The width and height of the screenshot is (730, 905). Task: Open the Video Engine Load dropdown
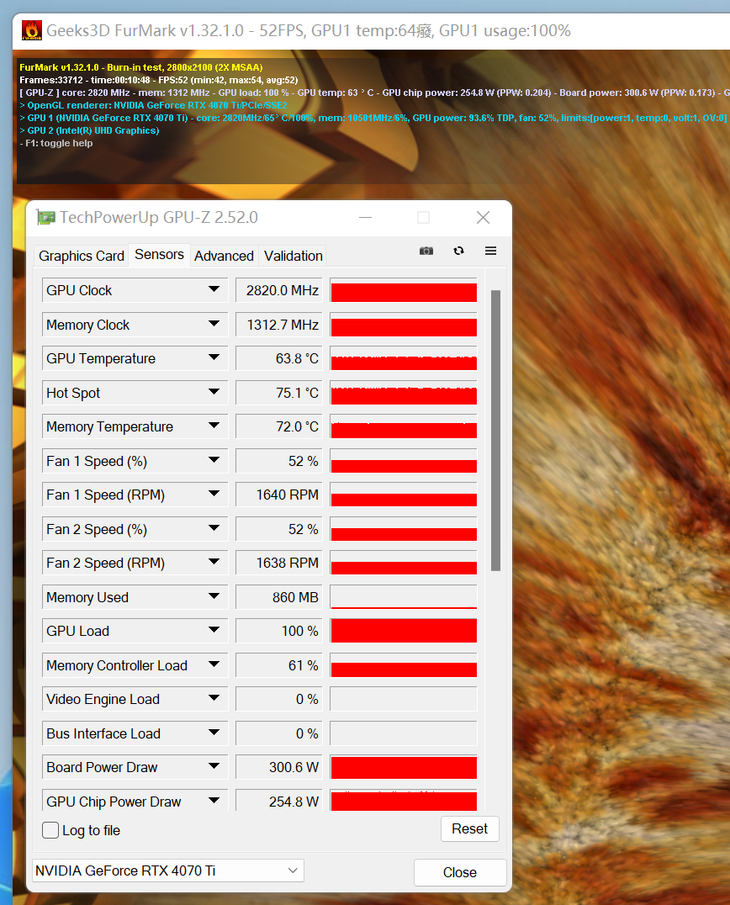214,698
